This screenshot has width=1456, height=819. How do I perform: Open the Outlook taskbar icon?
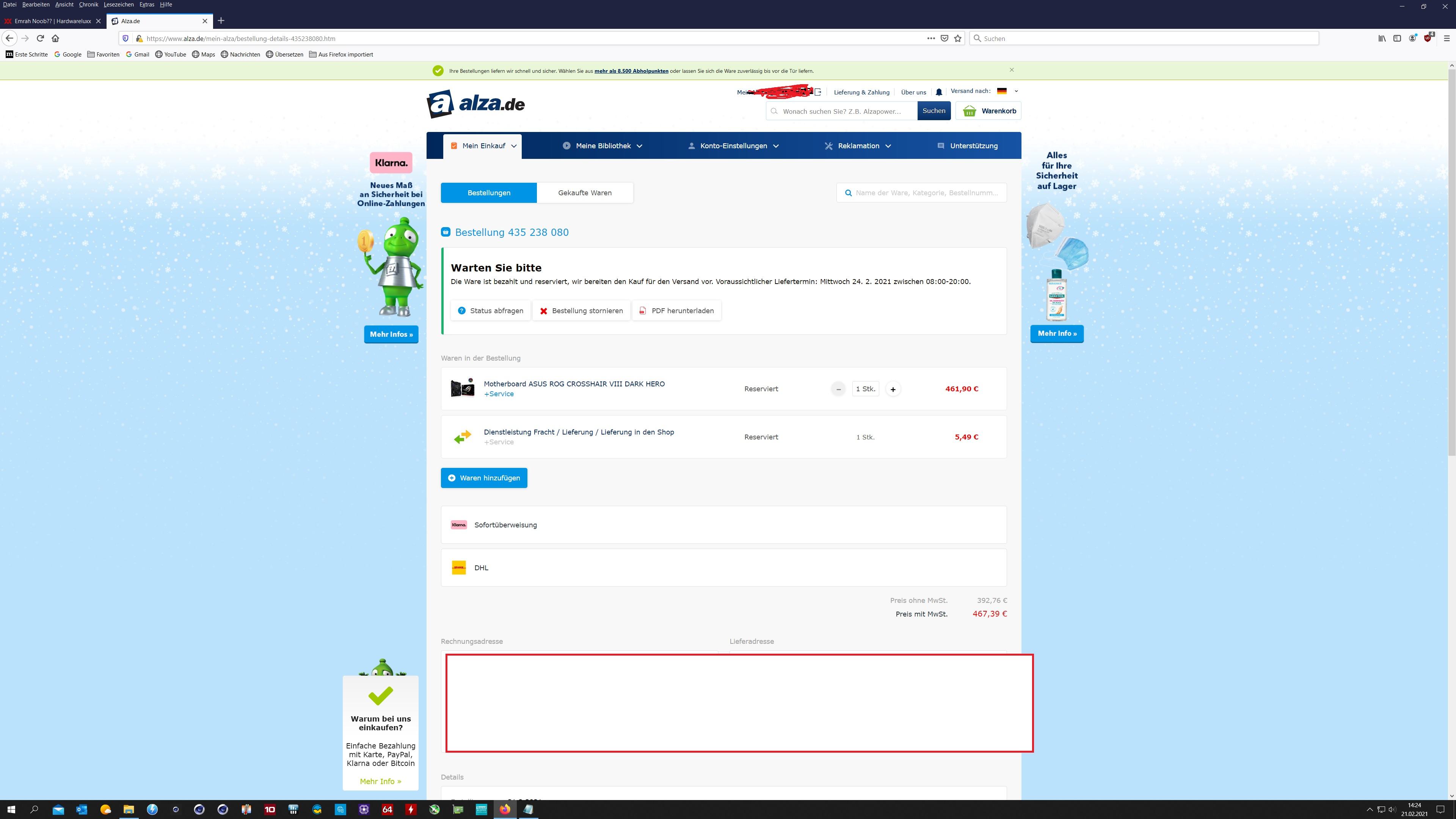tap(82, 810)
